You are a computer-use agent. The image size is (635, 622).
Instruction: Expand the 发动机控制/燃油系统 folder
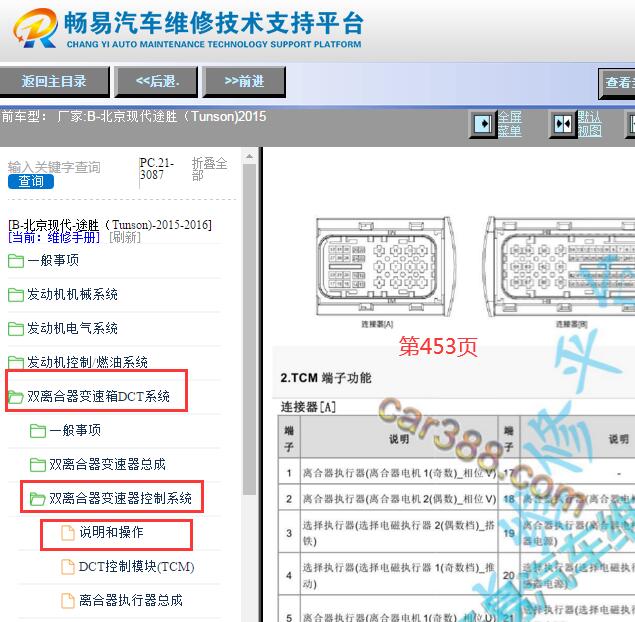87,362
